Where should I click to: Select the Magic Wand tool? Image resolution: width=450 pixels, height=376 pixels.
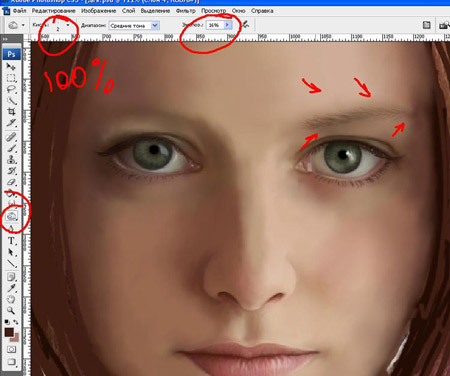tap(11, 100)
